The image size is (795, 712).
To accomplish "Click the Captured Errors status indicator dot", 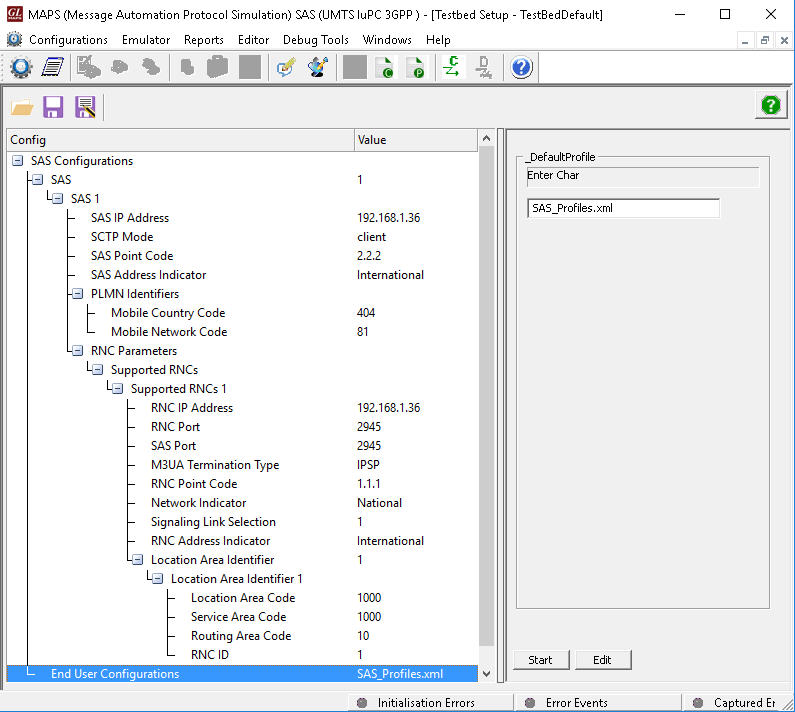I will pos(698,702).
